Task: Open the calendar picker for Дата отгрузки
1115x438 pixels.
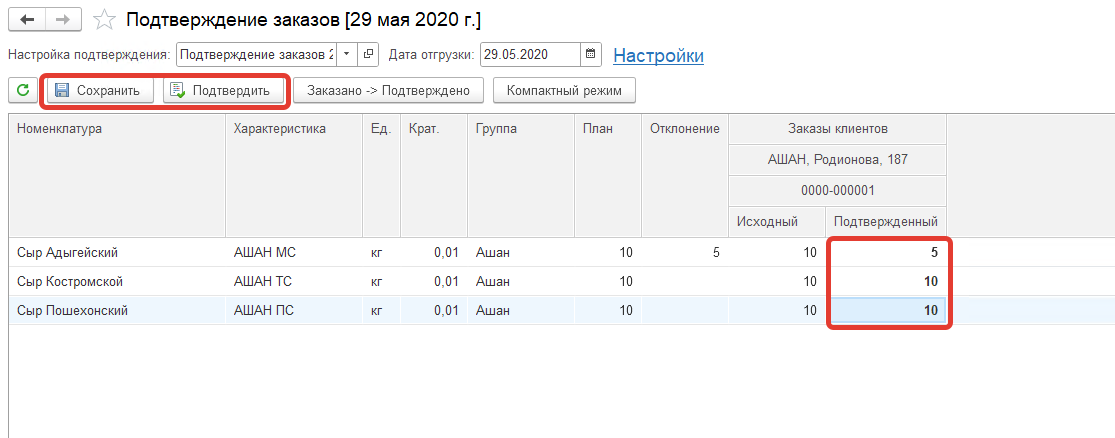Action: (x=590, y=55)
